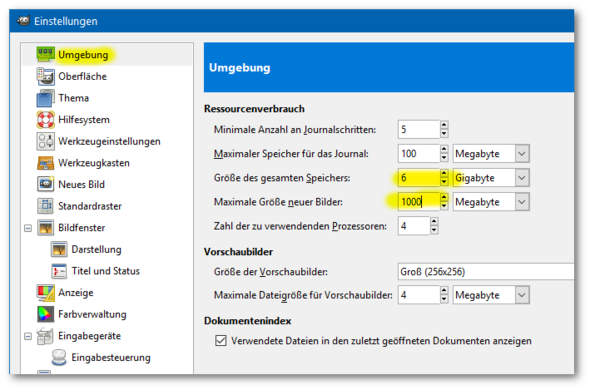Click the Maximale Größe neuer Bilder field

418,202
